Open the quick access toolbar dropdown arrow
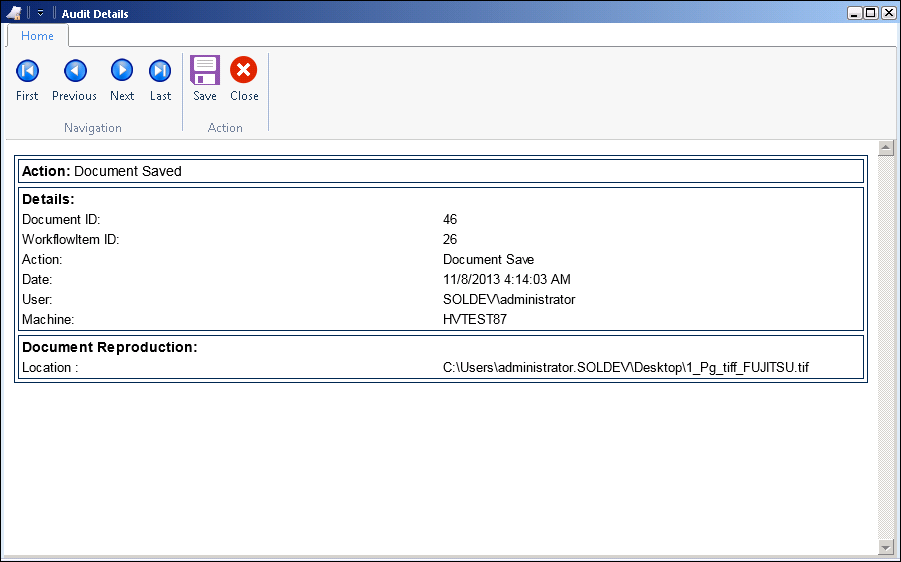The width and height of the screenshot is (901, 562). coord(40,13)
